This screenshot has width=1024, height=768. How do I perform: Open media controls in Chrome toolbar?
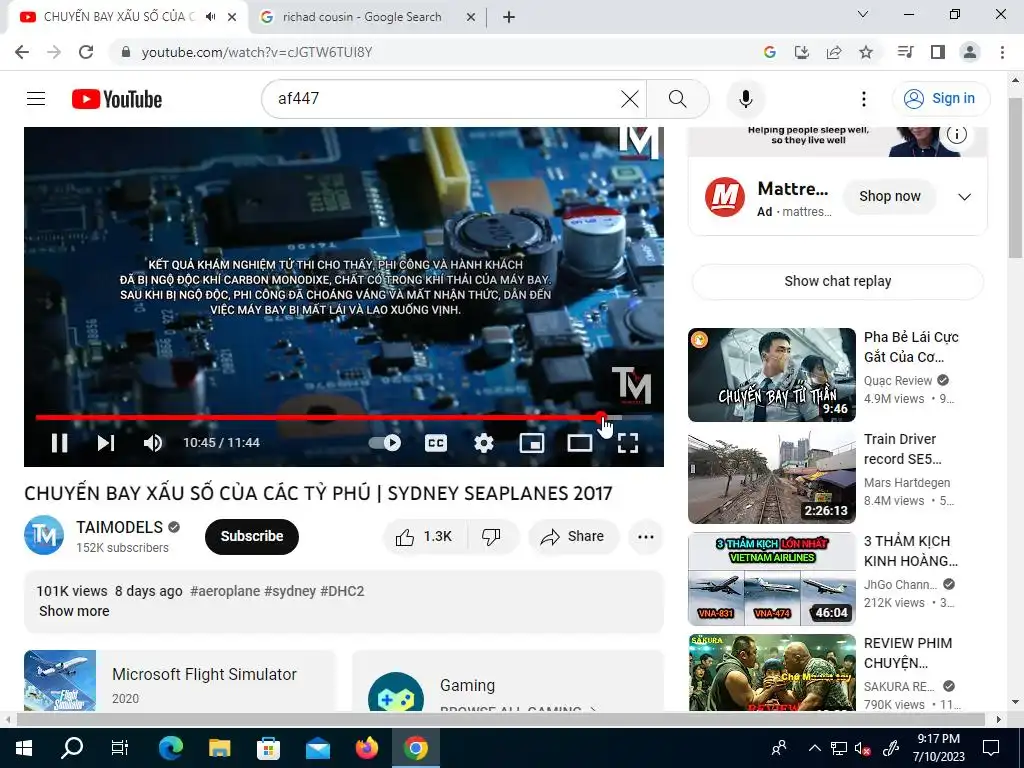(x=905, y=52)
